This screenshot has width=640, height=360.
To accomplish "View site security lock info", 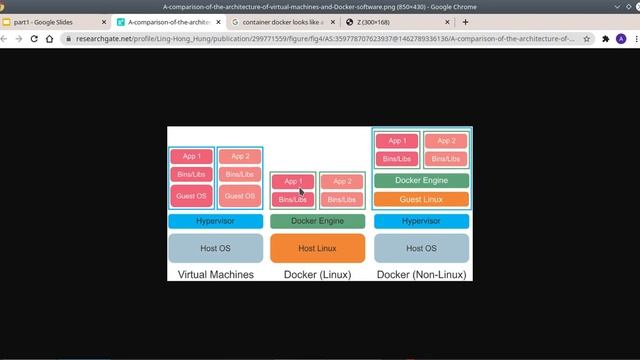I will (69, 39).
